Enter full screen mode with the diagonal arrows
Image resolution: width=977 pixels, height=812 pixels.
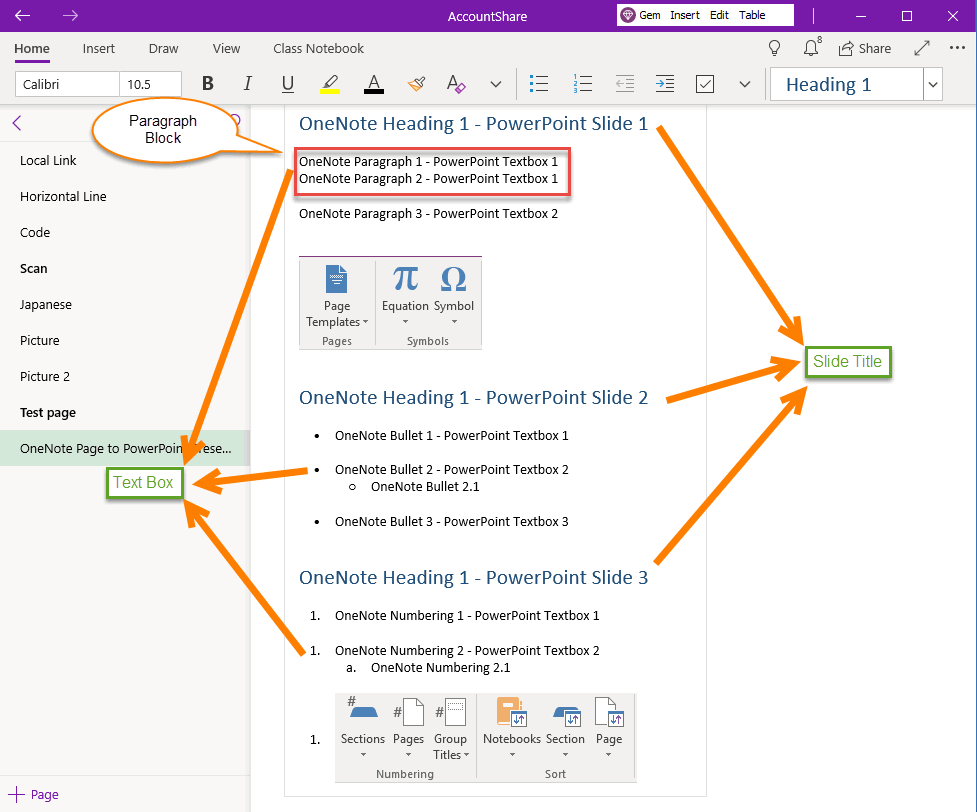(922, 48)
